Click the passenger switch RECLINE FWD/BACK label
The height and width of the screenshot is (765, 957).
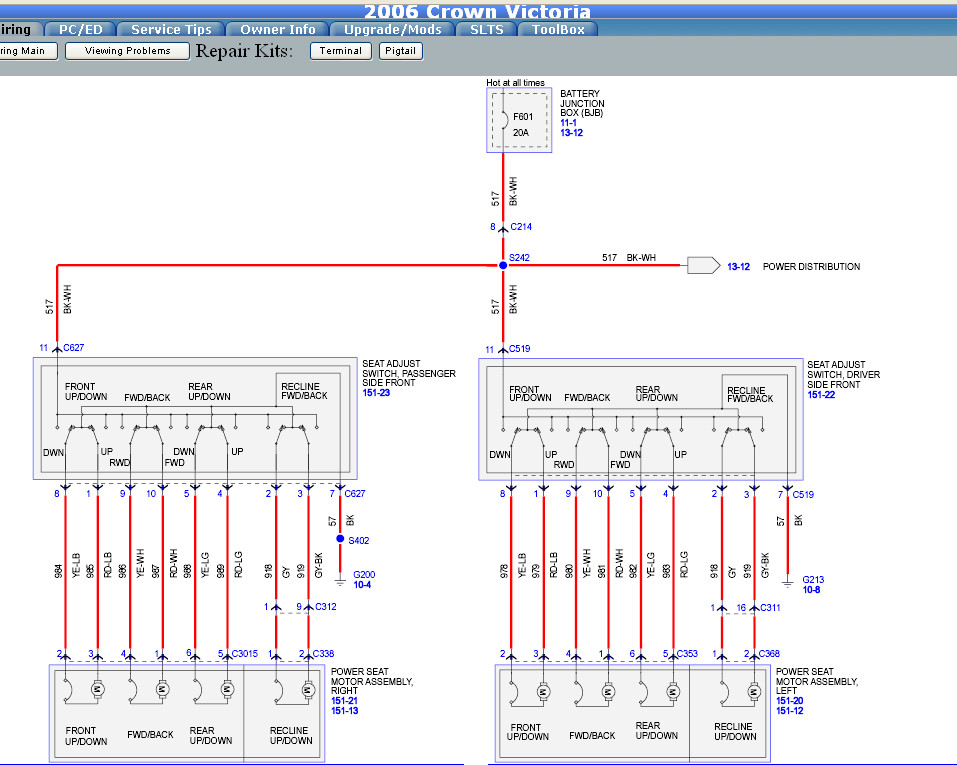(x=304, y=391)
